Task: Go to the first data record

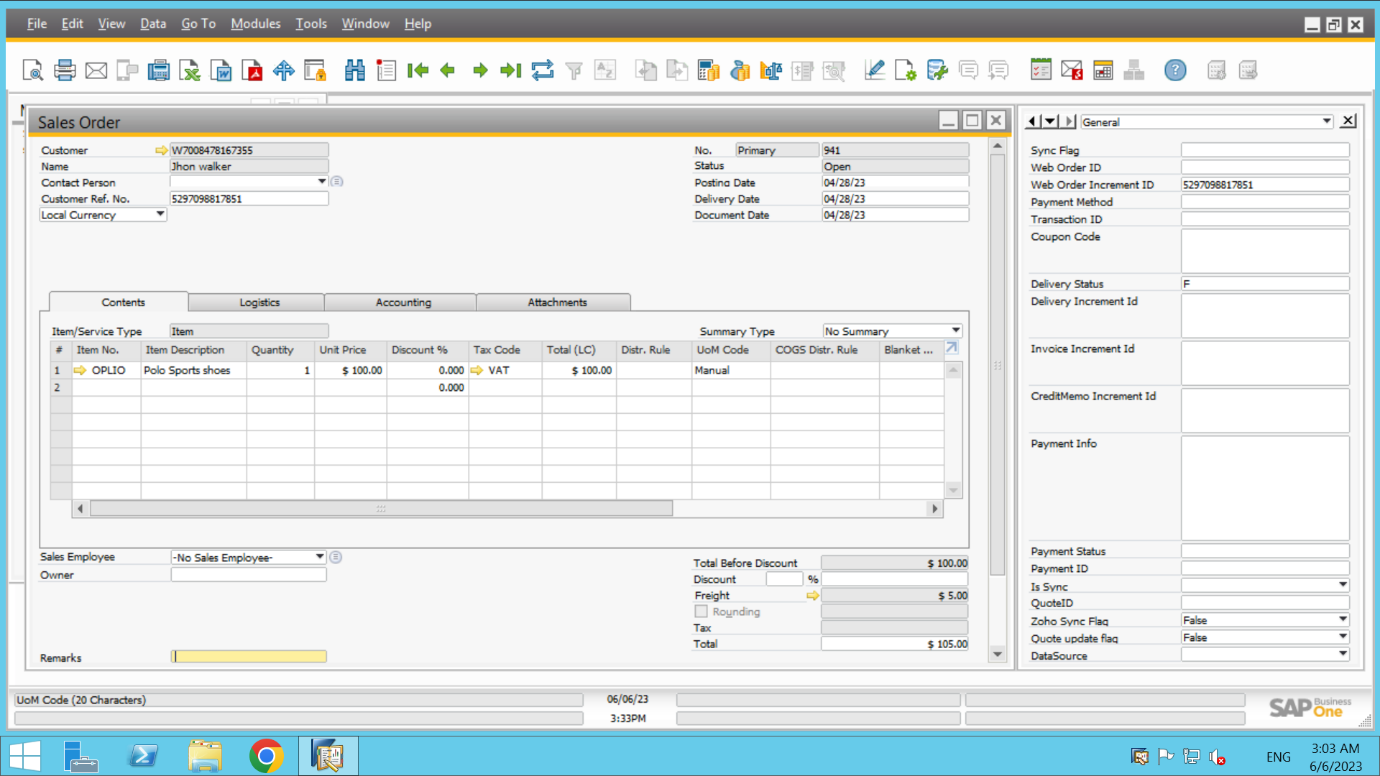Action: [x=418, y=70]
